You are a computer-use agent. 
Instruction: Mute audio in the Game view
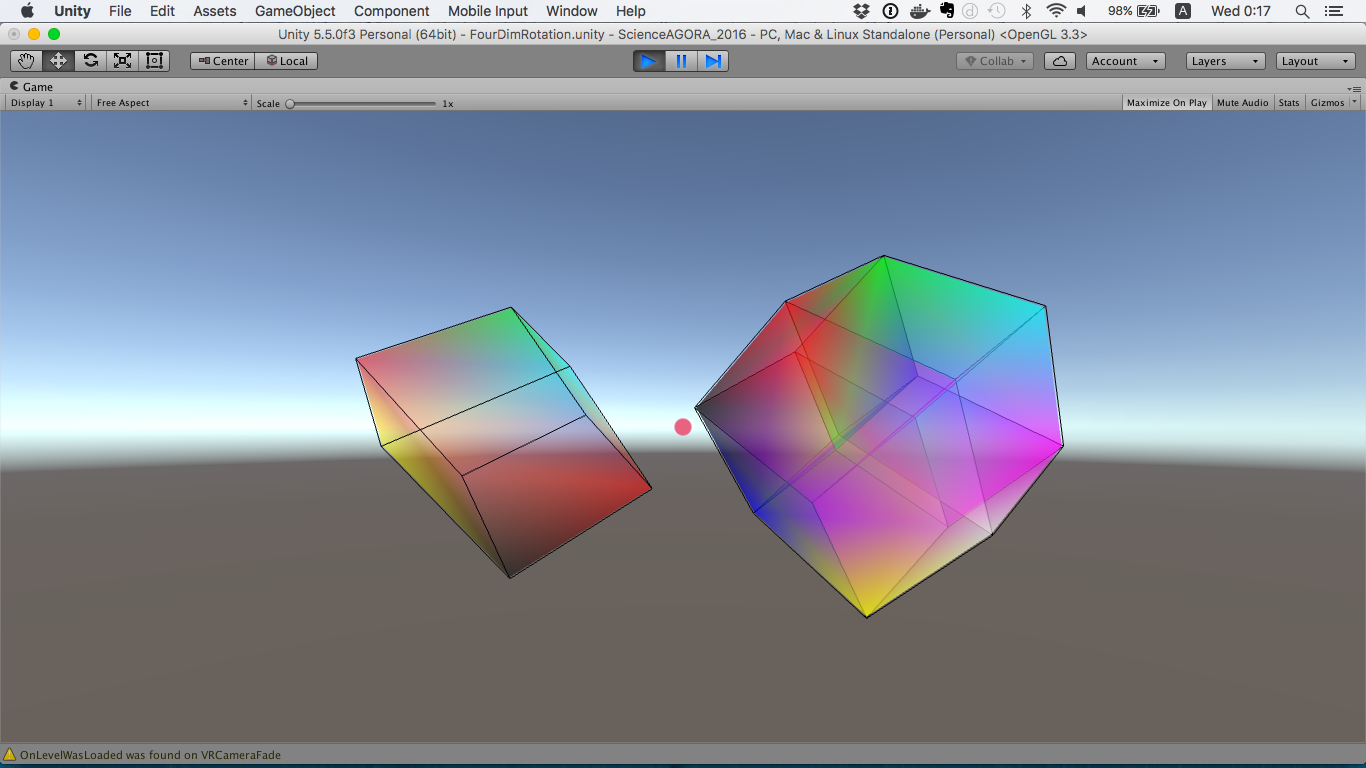pos(1243,102)
